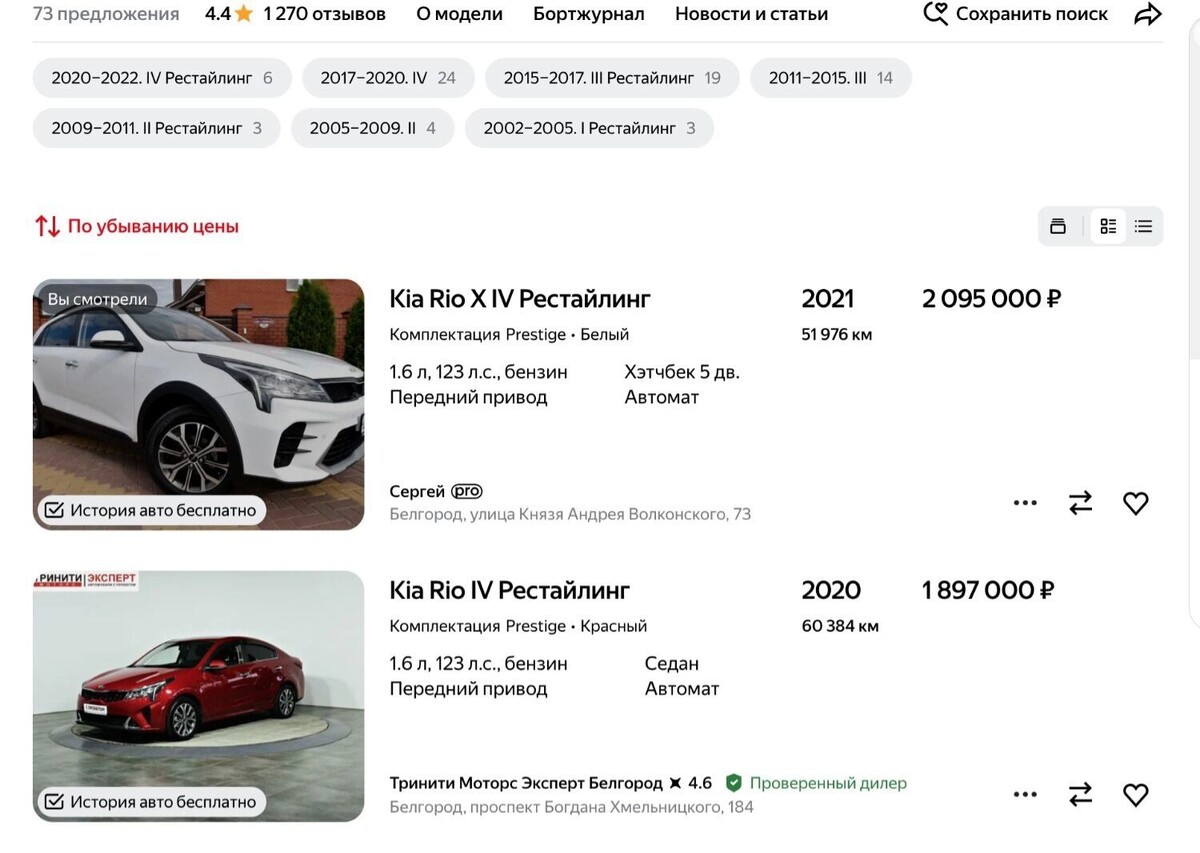Open Тринити Моторс Эксперт Белгород dealer page
This screenshot has width=1200, height=853.
tap(526, 782)
